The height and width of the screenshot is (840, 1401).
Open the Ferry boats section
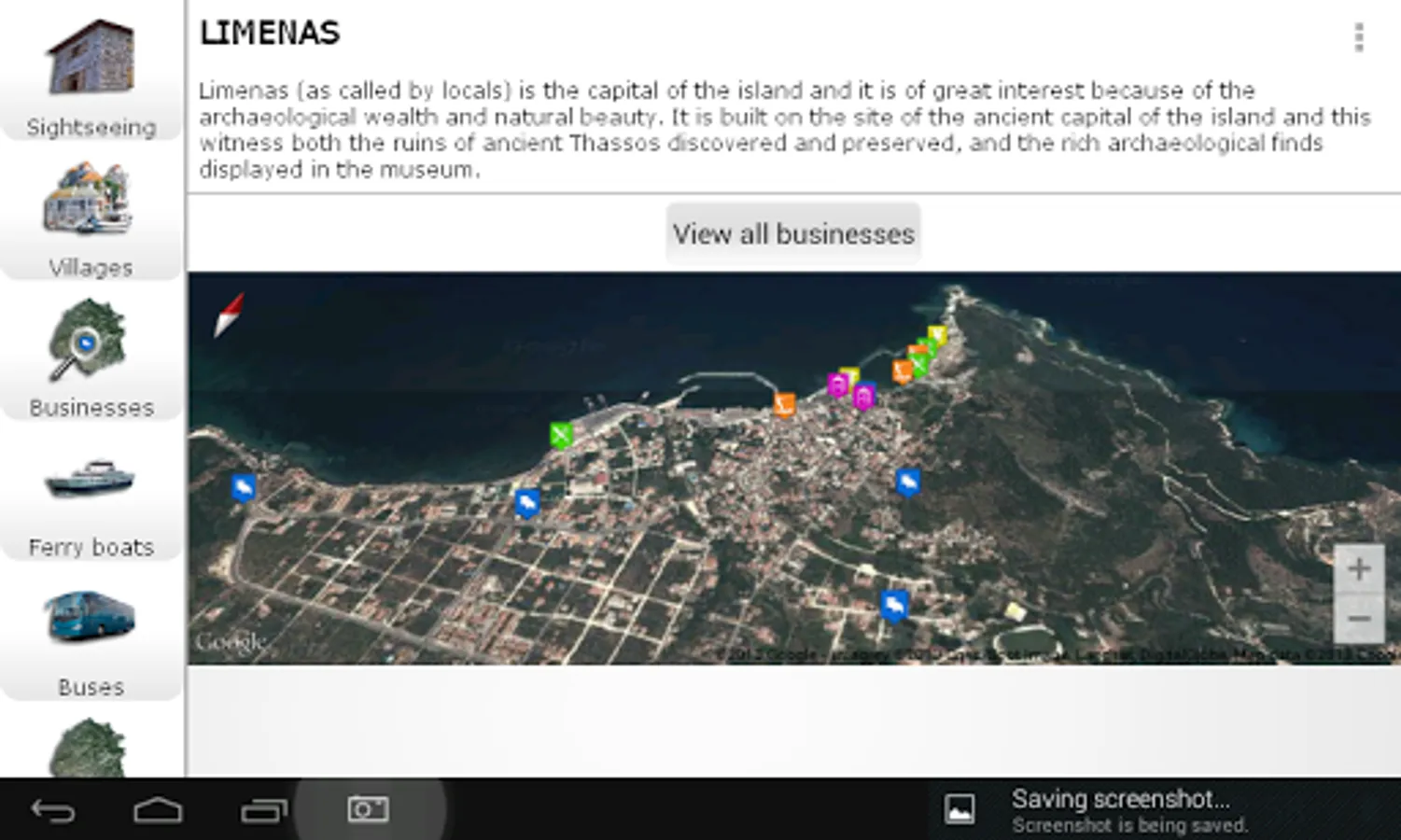click(91, 493)
